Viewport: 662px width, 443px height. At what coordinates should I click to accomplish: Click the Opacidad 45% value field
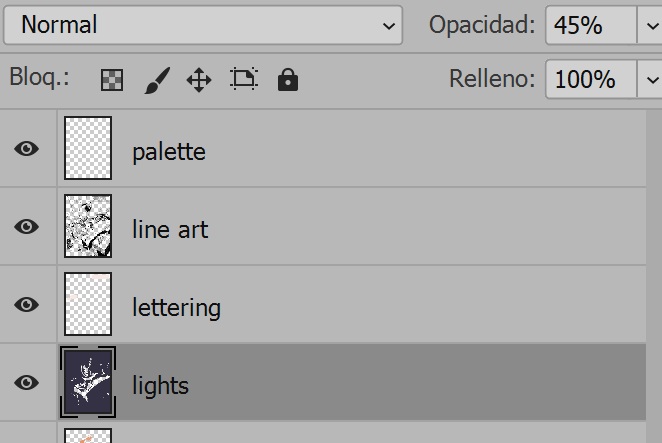pos(589,25)
